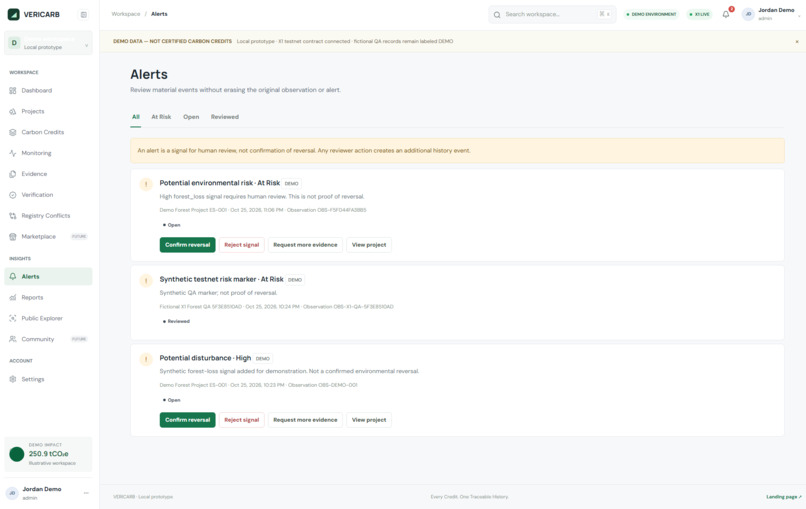The height and width of the screenshot is (509, 806).
Task: Open Jordan Demo account menu chevron
Action: [x=799, y=16]
